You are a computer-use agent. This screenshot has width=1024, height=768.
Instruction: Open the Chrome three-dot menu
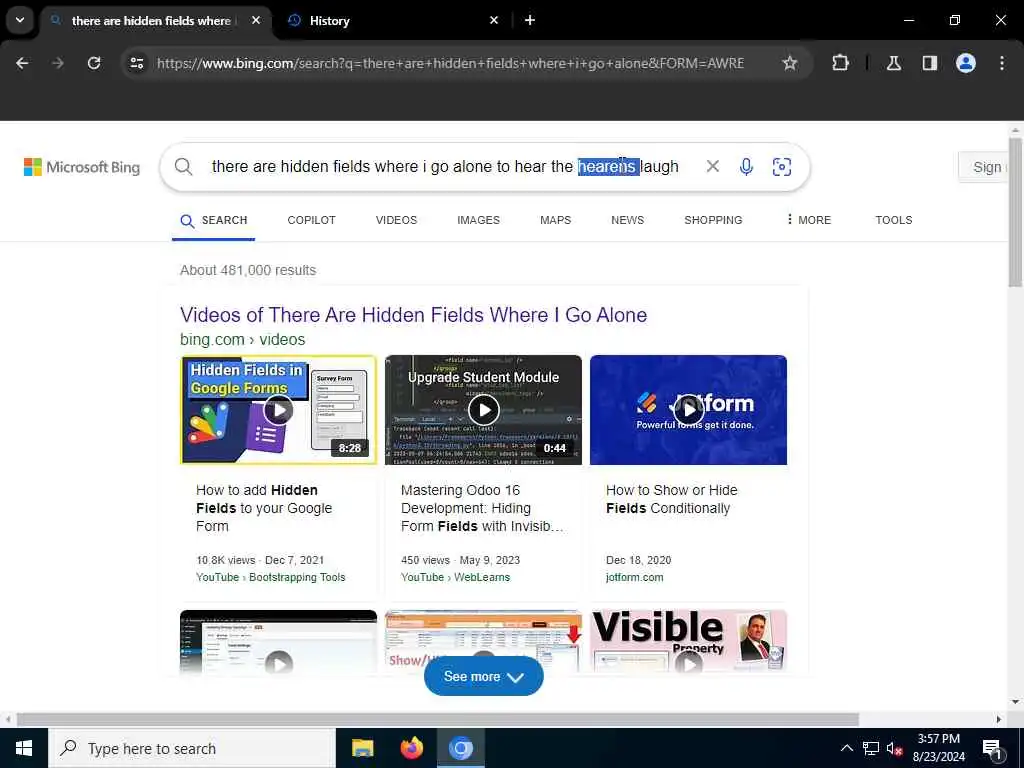point(1002,63)
